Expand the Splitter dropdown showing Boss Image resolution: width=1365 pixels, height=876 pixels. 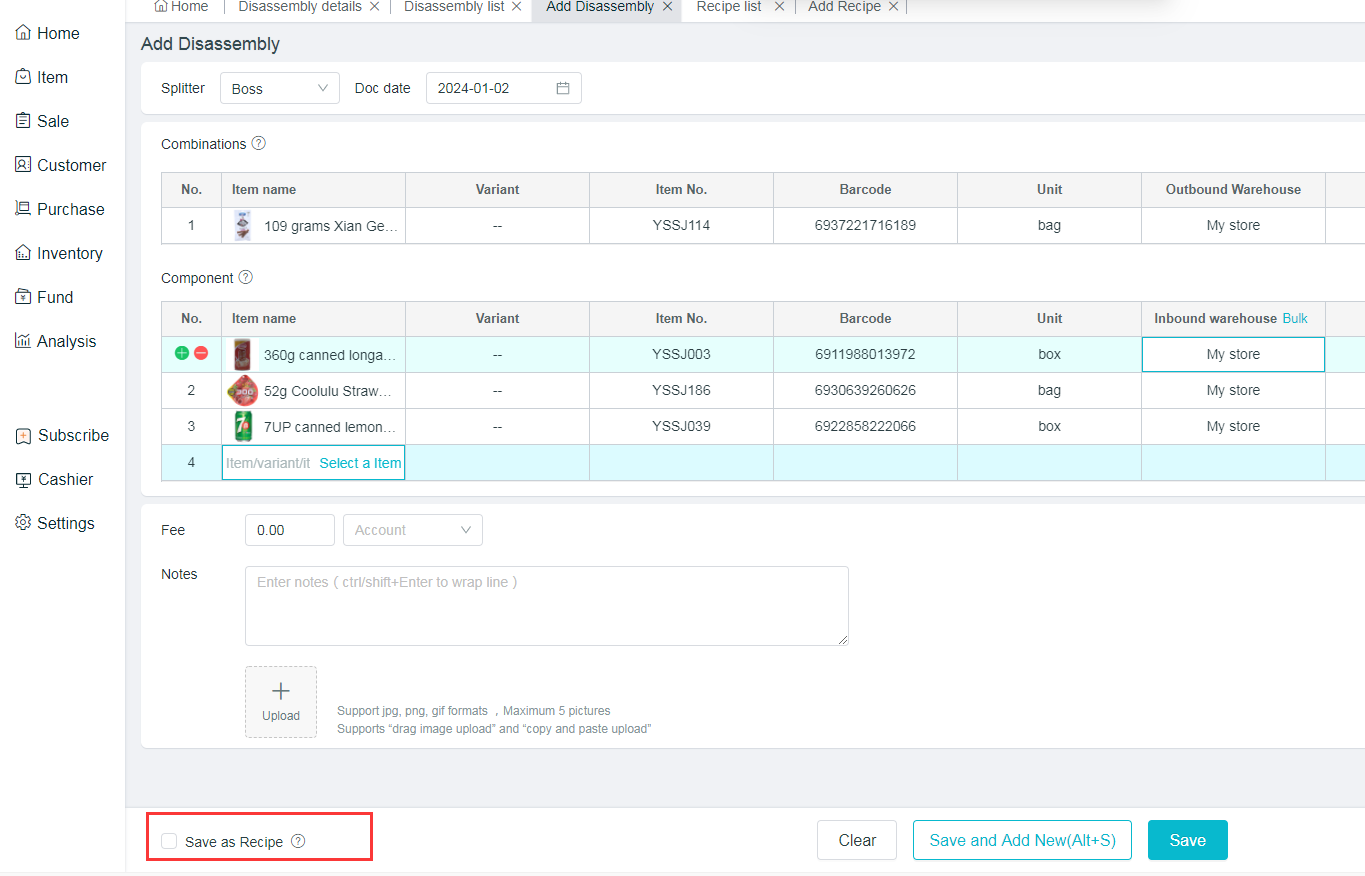click(279, 88)
